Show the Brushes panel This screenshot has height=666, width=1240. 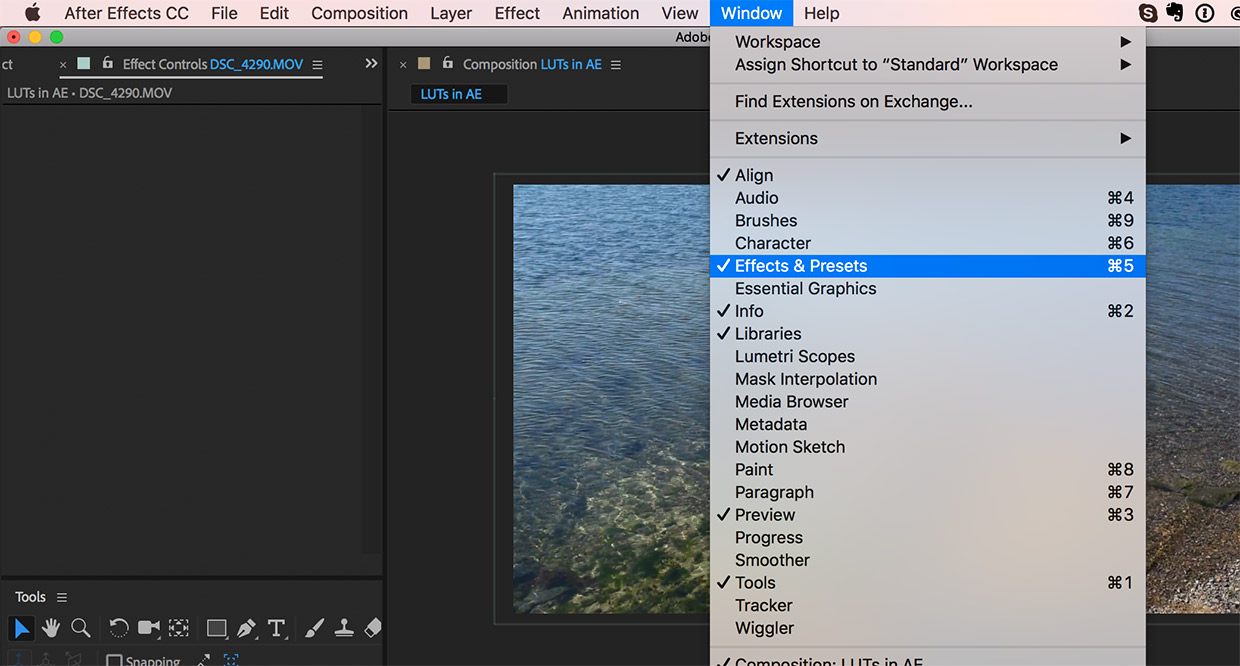[928, 221]
